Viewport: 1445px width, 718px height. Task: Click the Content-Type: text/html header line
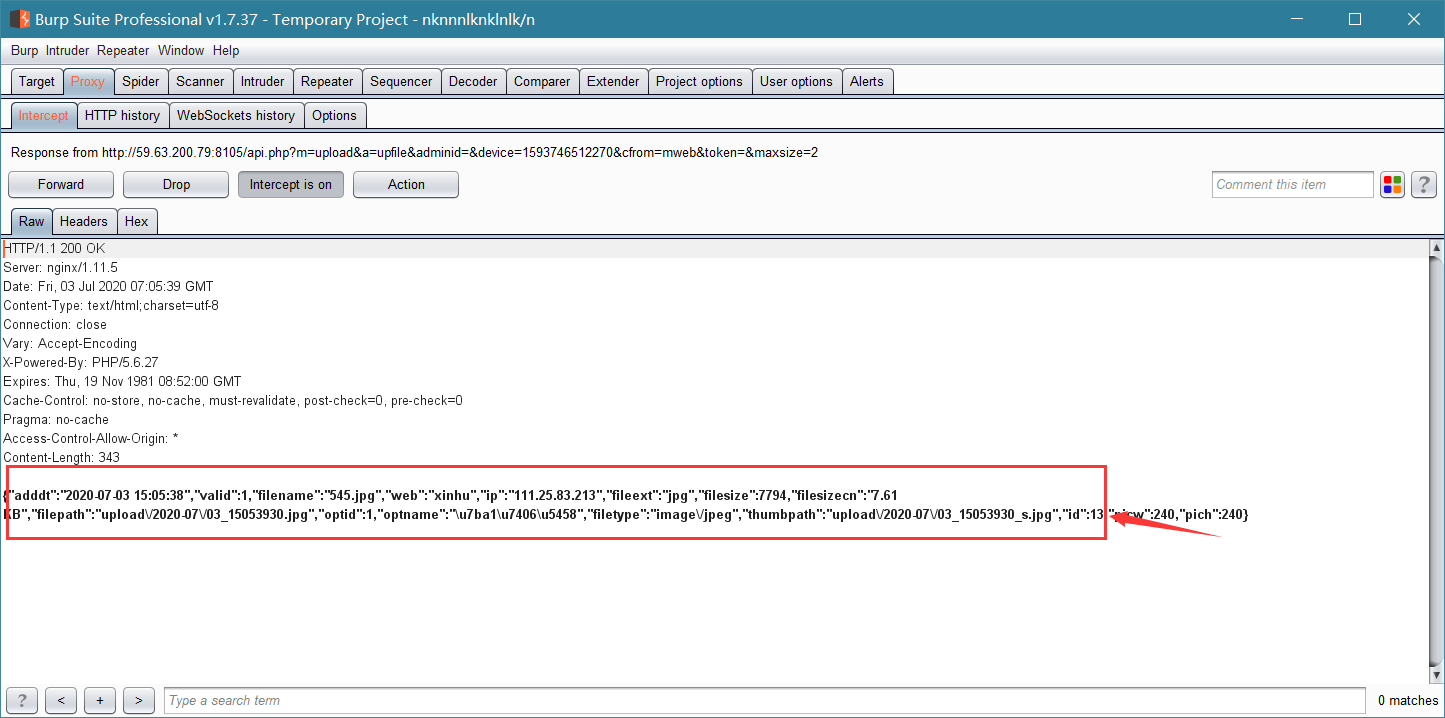(111, 305)
